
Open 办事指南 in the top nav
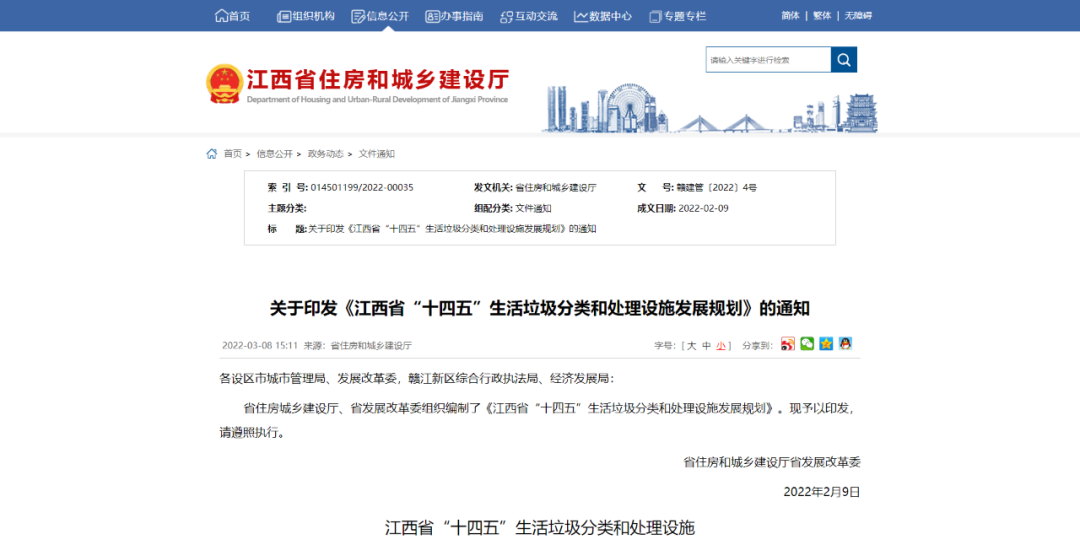click(454, 16)
